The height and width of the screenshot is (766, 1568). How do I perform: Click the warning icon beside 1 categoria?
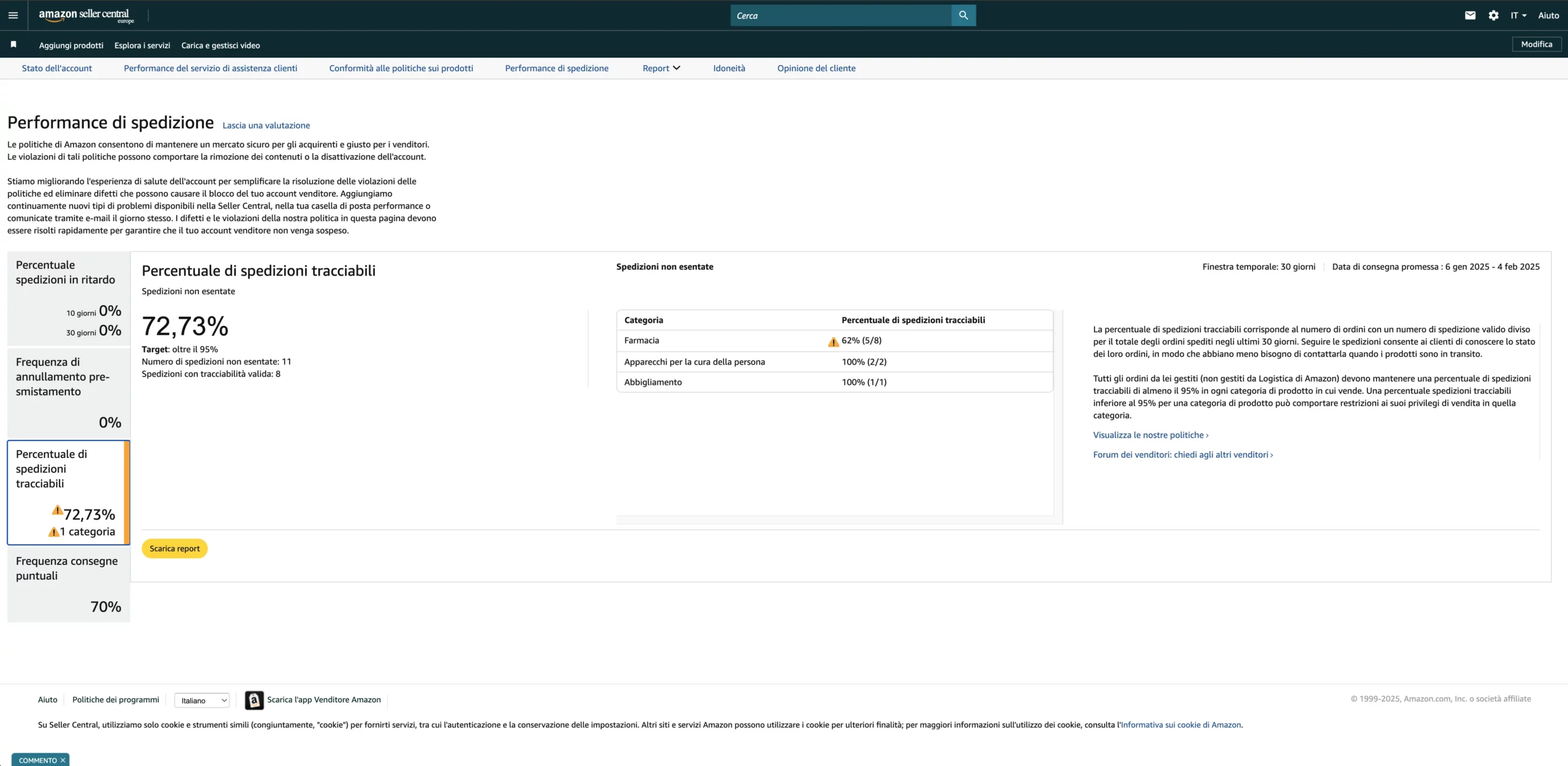click(53, 532)
